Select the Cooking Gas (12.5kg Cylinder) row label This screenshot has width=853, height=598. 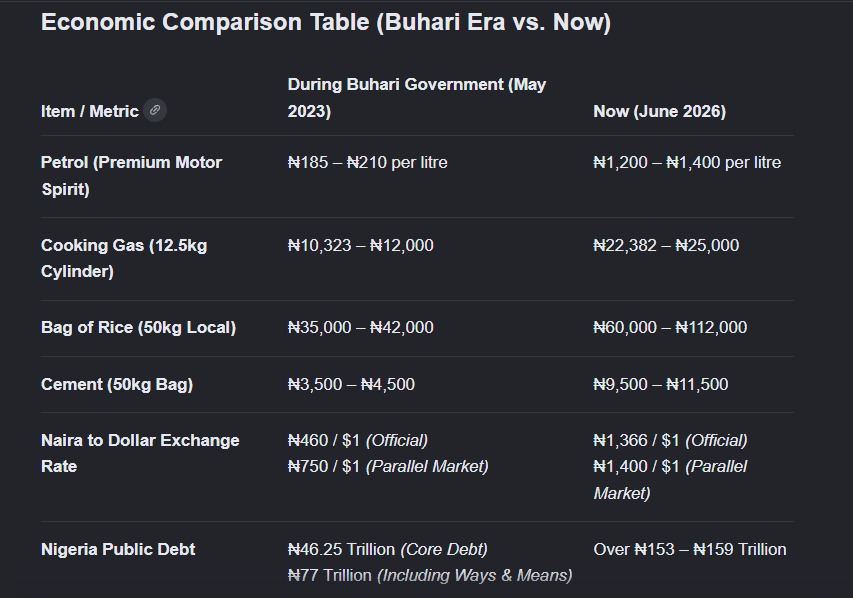click(x=124, y=258)
